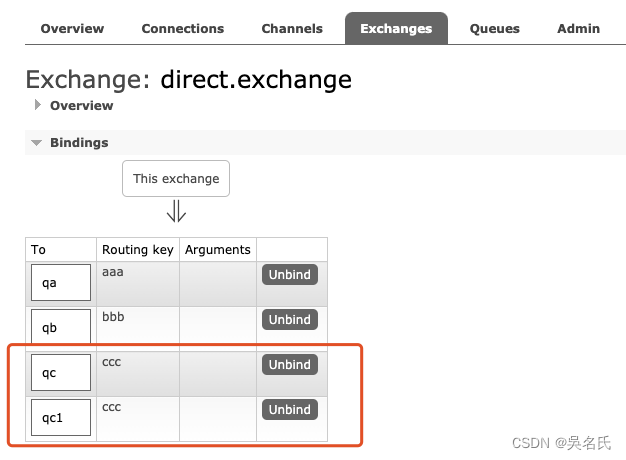Image resolution: width=626 pixels, height=460 pixels.
Task: Select the Exchanges tab
Action: 396,28
